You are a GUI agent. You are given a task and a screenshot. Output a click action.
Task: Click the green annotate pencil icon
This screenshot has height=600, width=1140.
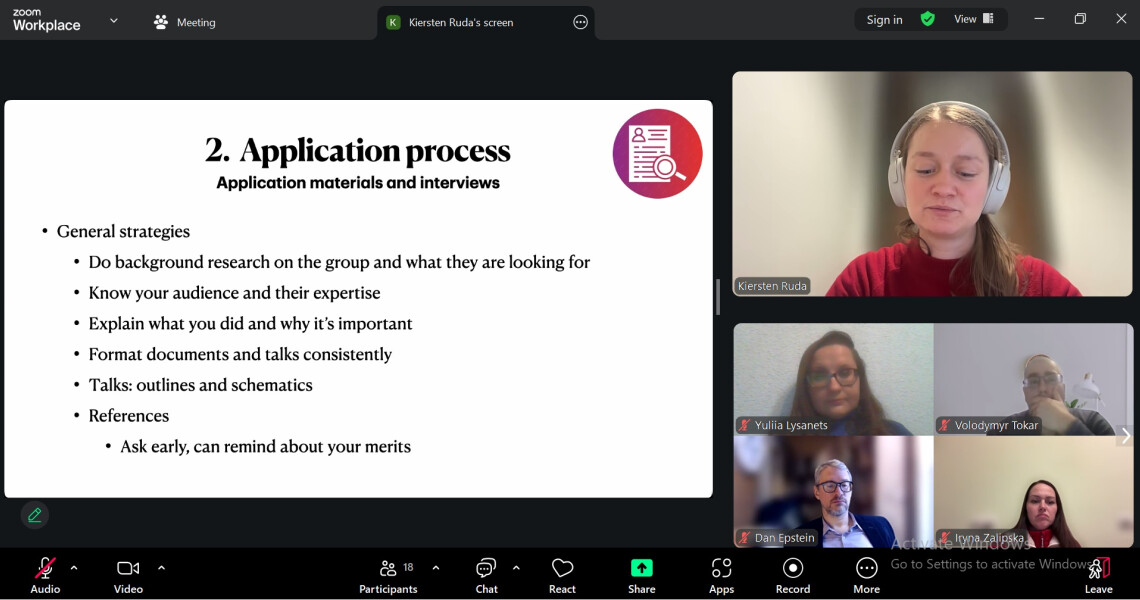pos(35,515)
